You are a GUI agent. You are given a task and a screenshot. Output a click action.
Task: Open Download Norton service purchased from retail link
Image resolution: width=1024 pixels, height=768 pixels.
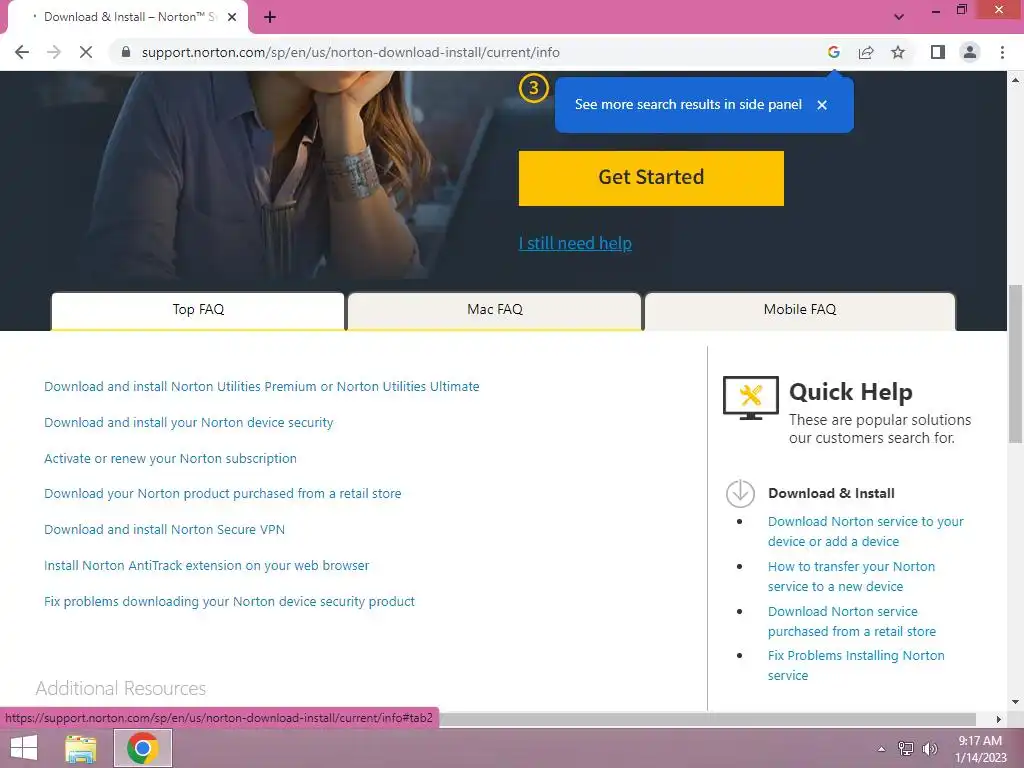[x=852, y=622]
